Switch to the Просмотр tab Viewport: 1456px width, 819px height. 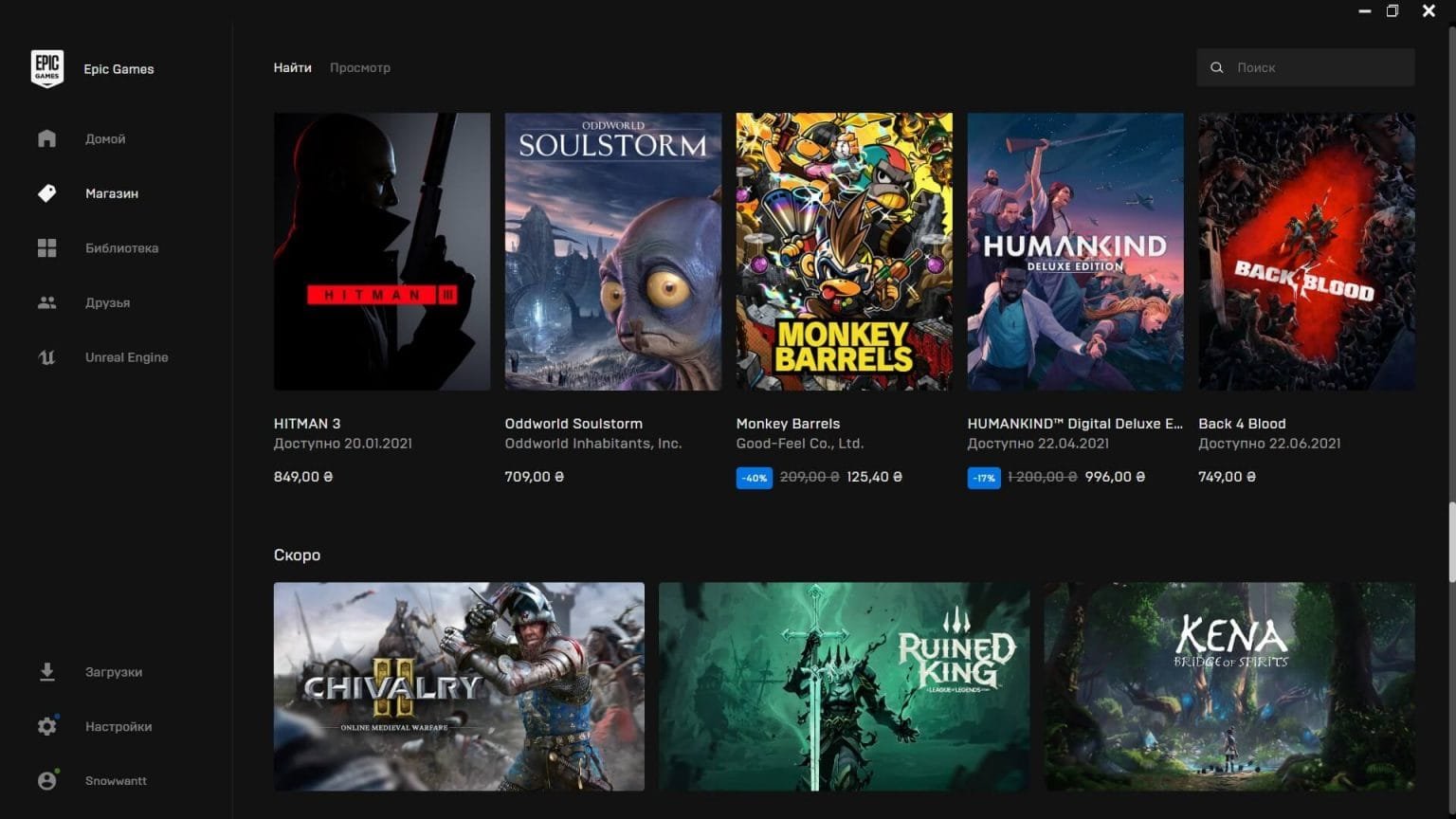tap(360, 68)
